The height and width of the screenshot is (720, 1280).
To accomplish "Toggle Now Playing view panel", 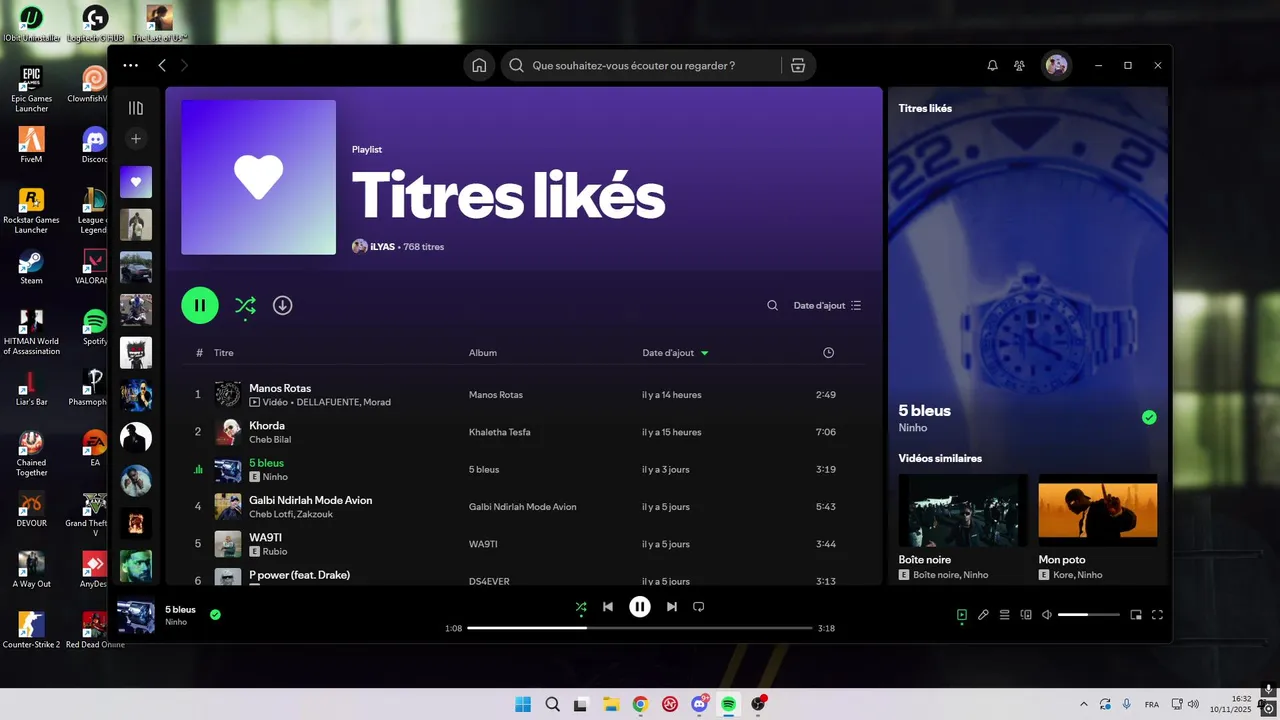I will click(962, 615).
